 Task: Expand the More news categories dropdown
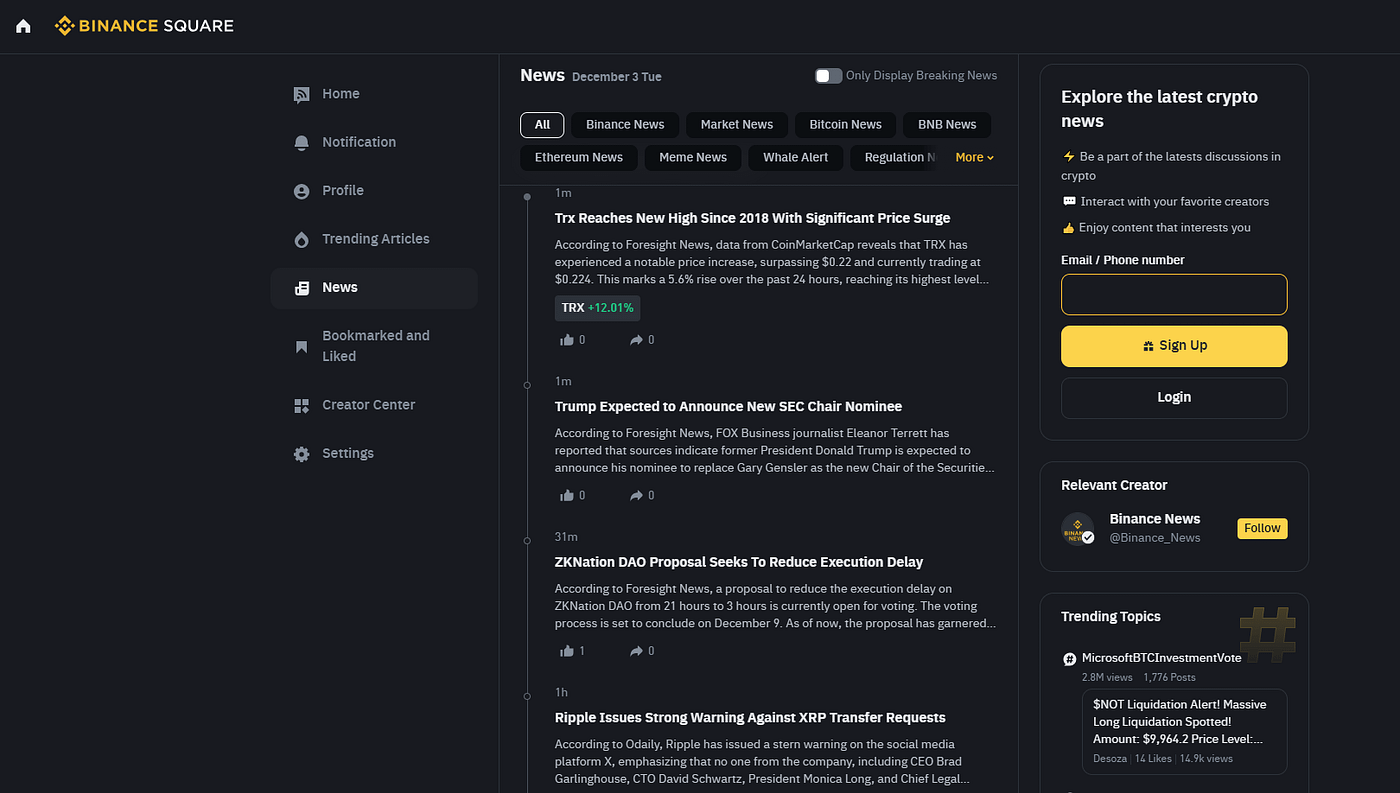coord(975,157)
